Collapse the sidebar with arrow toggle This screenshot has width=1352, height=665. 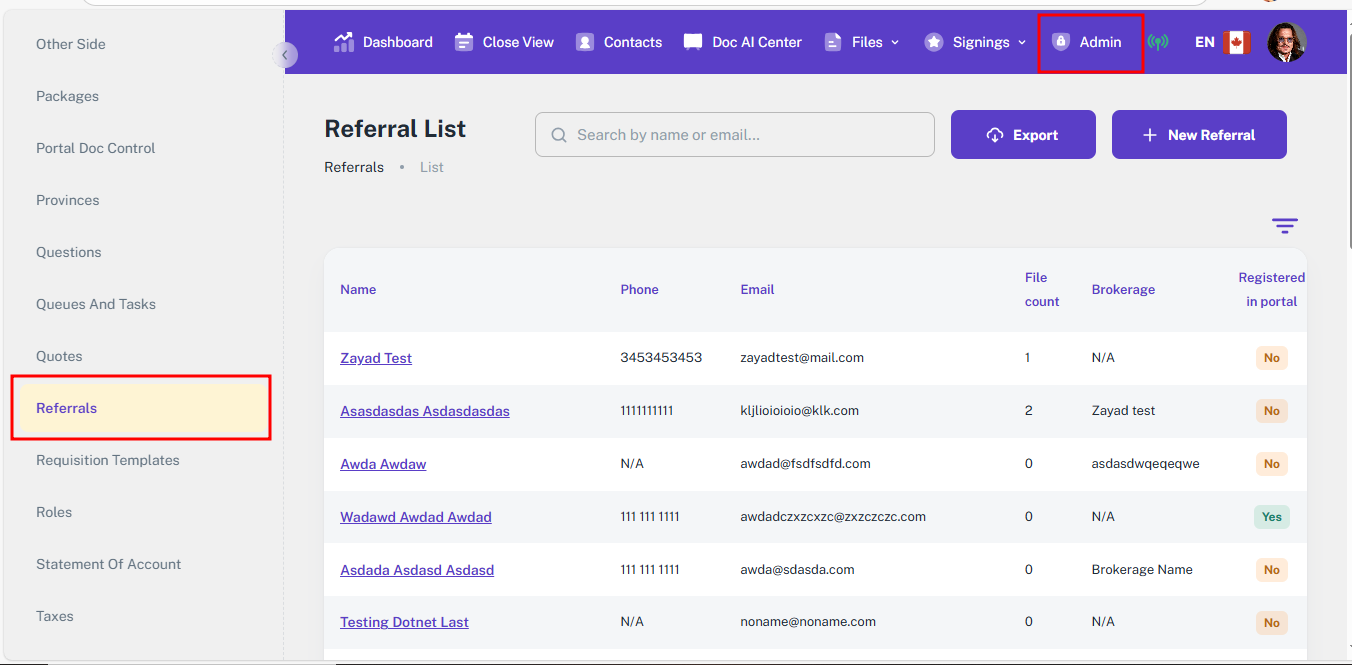pyautogui.click(x=285, y=55)
